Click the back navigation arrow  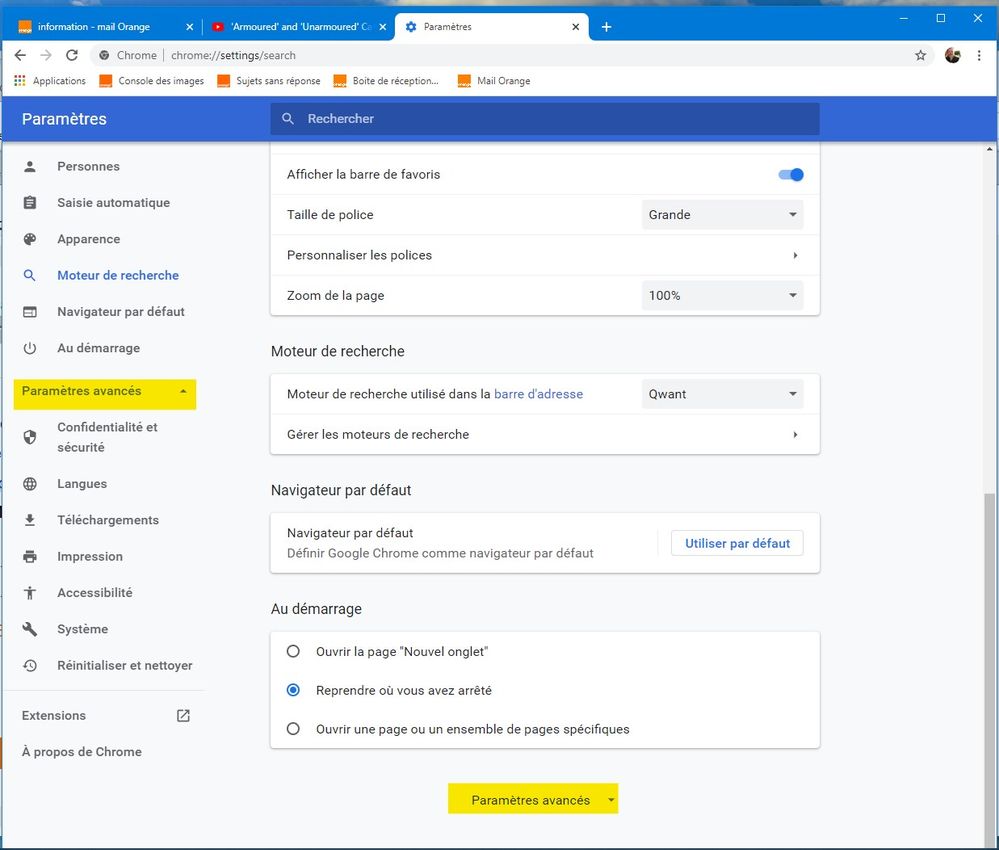pyautogui.click(x=20, y=56)
